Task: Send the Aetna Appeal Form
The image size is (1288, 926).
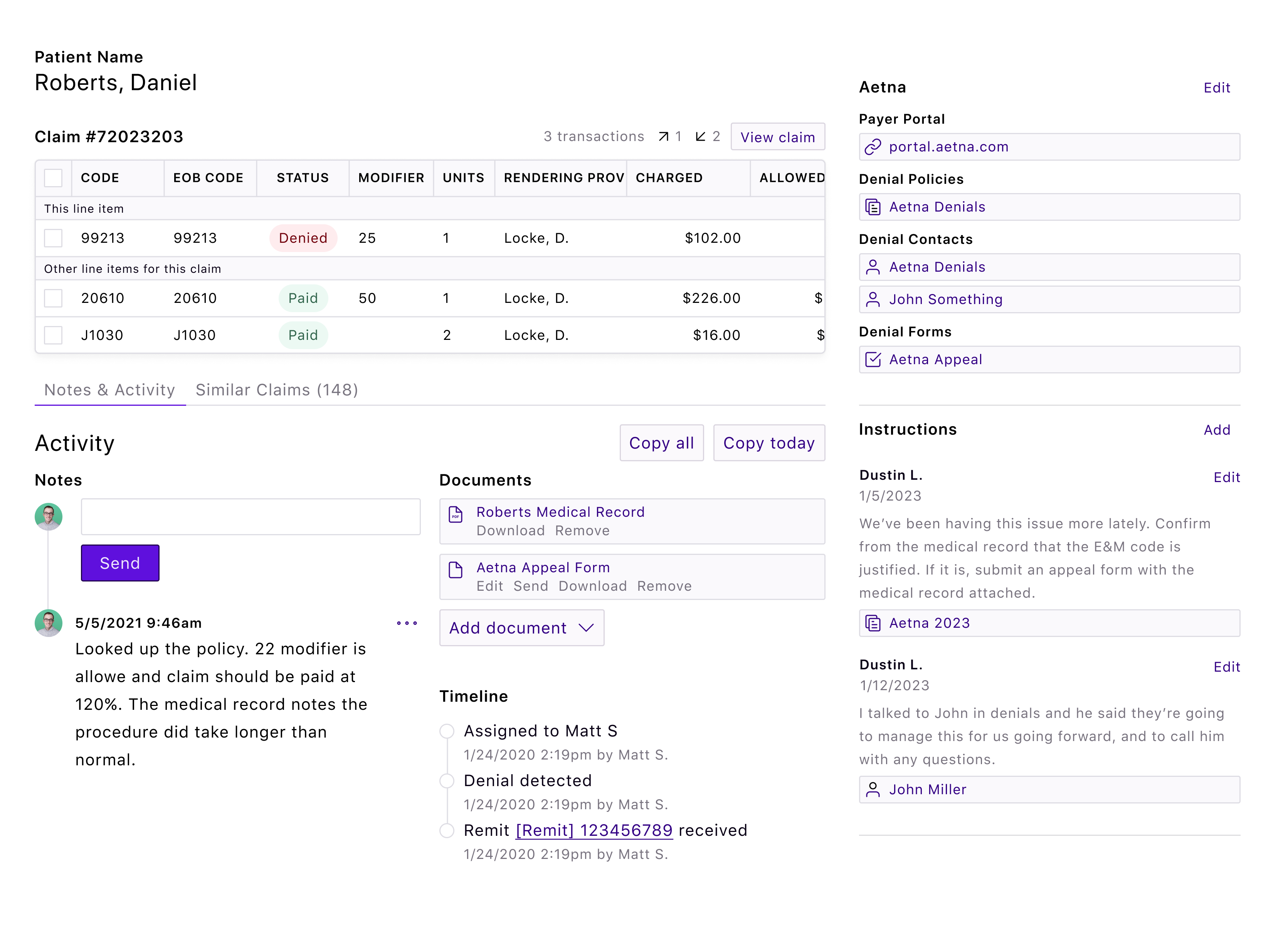Action: [530, 587]
